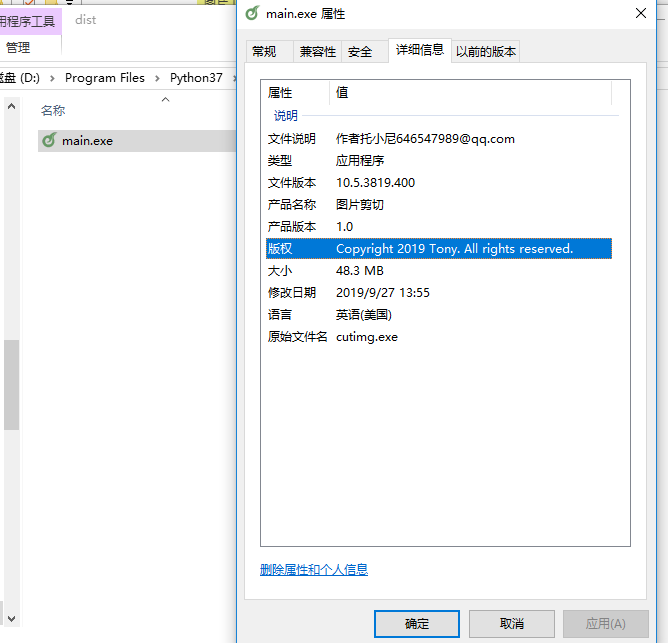Open the 兼容性 tab
The height and width of the screenshot is (643, 668).
point(318,52)
